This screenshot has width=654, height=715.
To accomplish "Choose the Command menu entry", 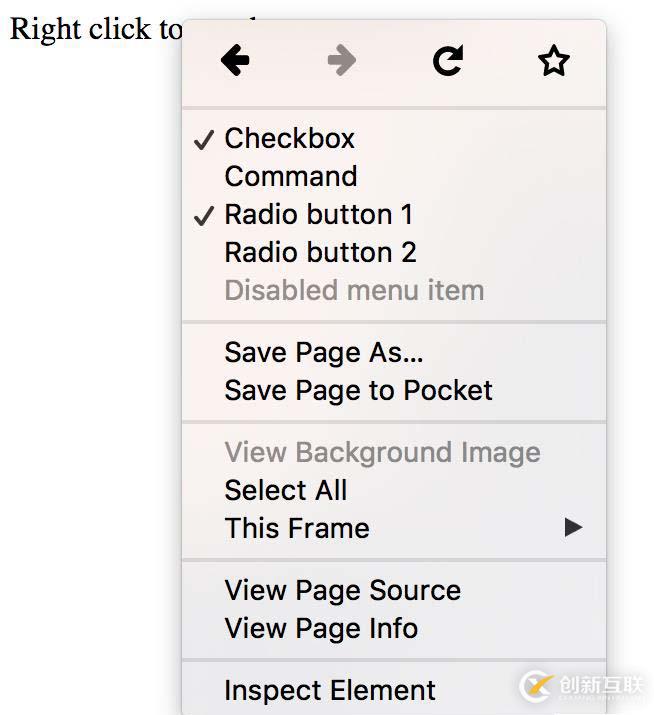I will click(290, 177).
